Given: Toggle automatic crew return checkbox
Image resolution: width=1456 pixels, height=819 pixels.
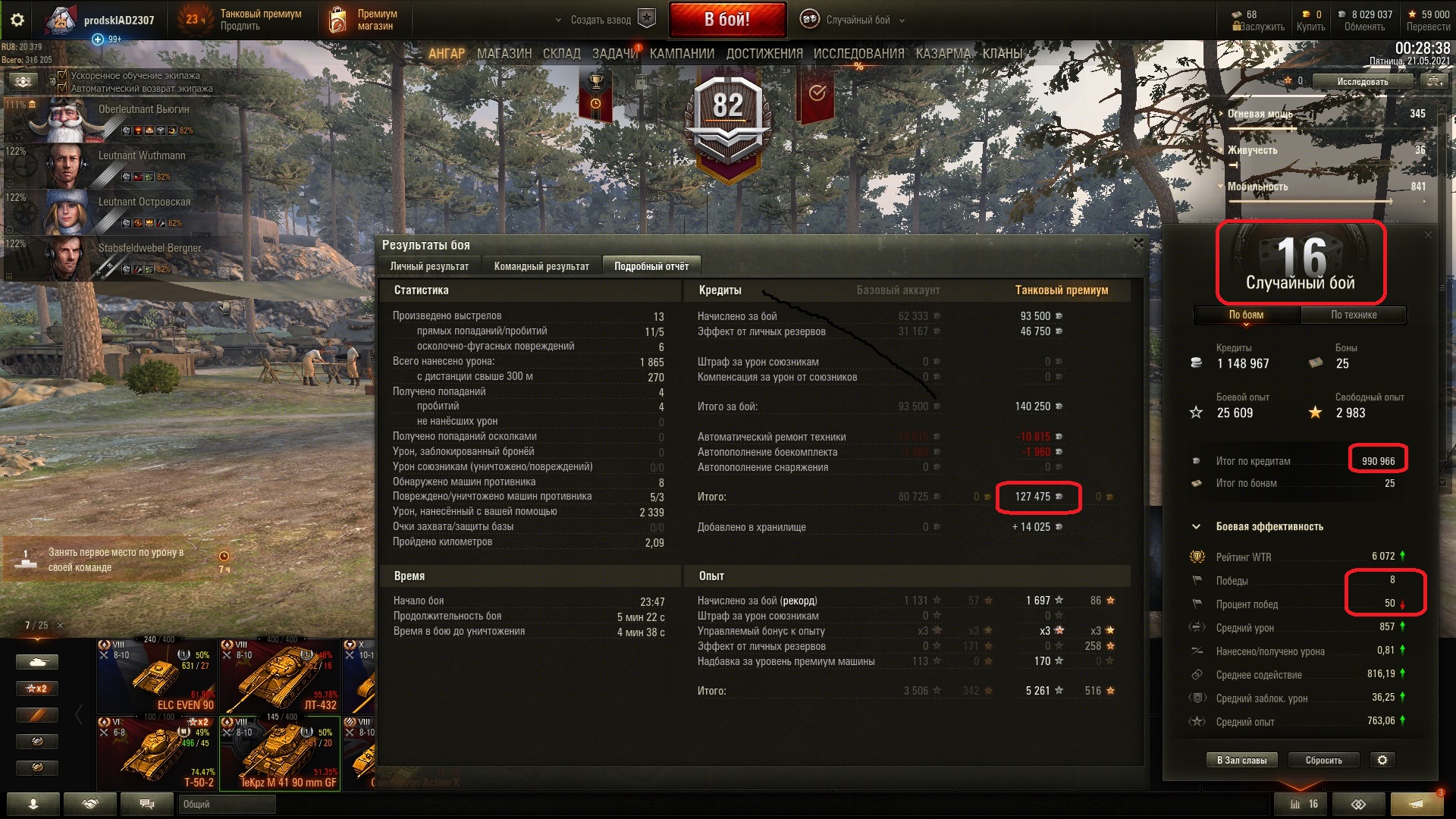Looking at the screenshot, I should tap(63, 88).
